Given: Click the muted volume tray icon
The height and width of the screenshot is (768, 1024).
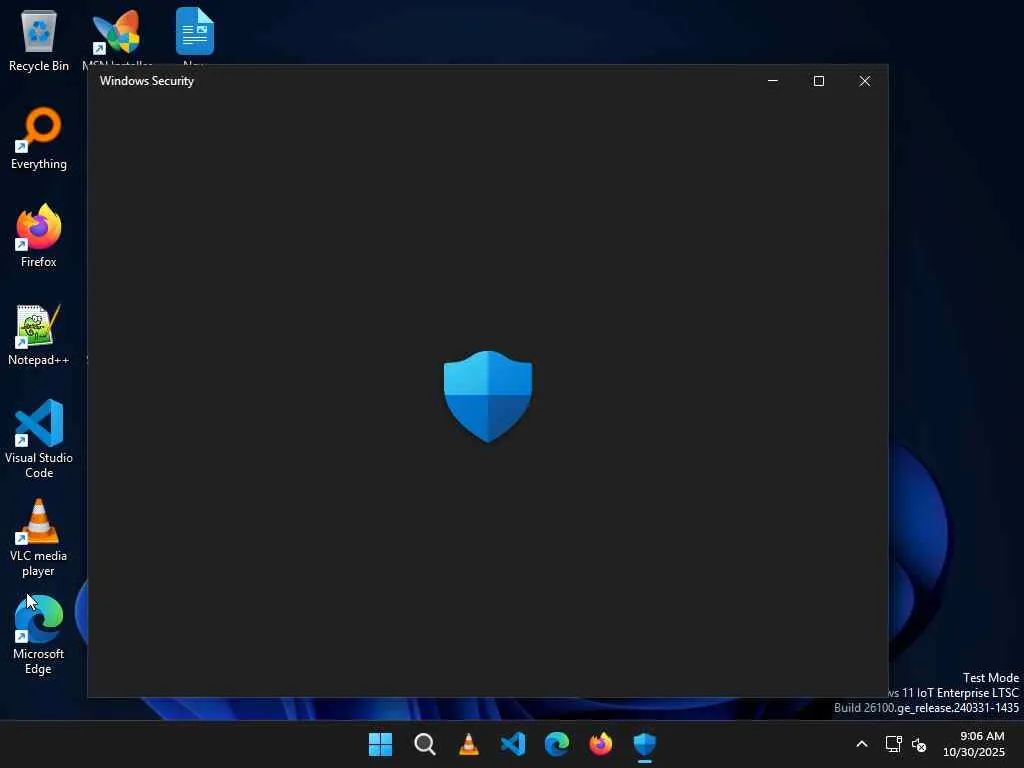Looking at the screenshot, I should (919, 744).
